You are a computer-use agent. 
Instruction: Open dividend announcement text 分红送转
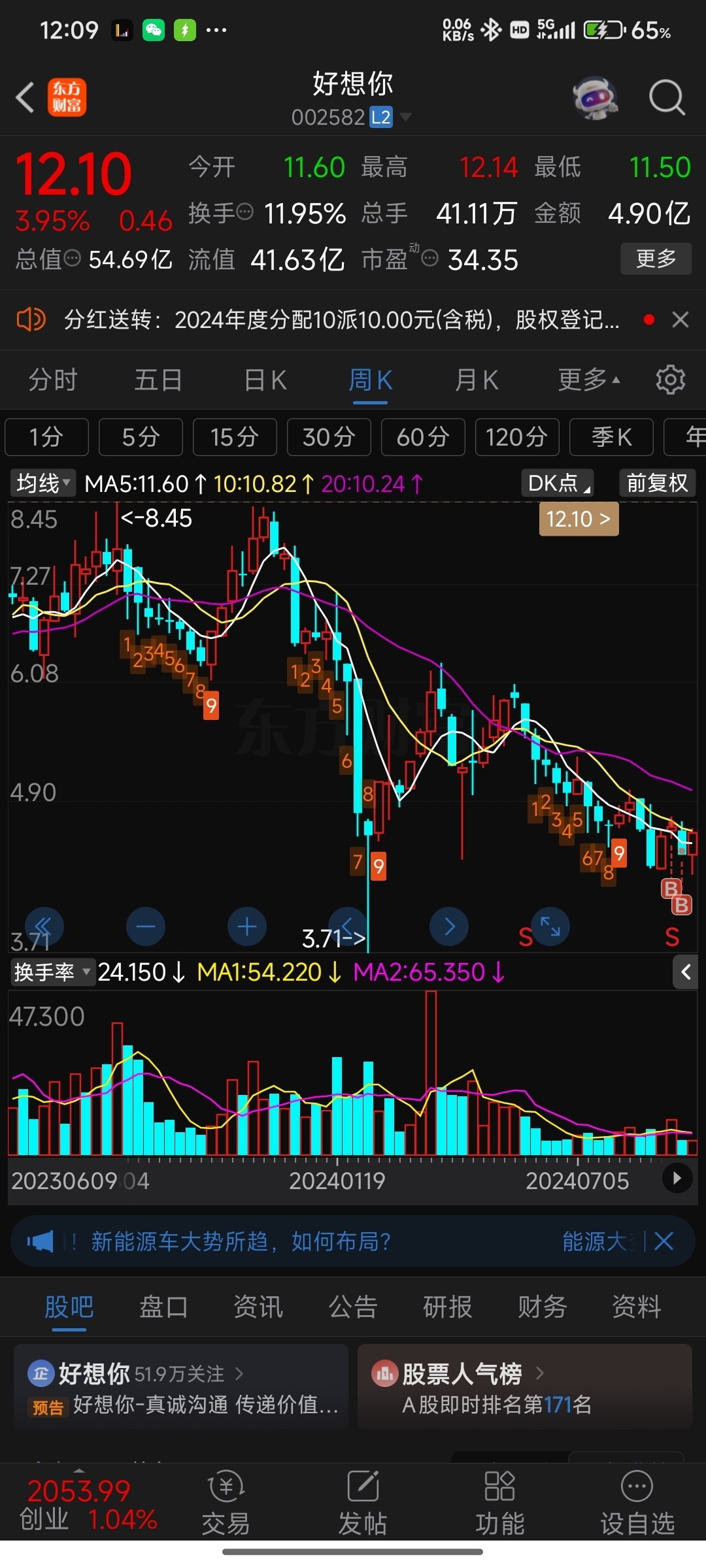tap(341, 319)
